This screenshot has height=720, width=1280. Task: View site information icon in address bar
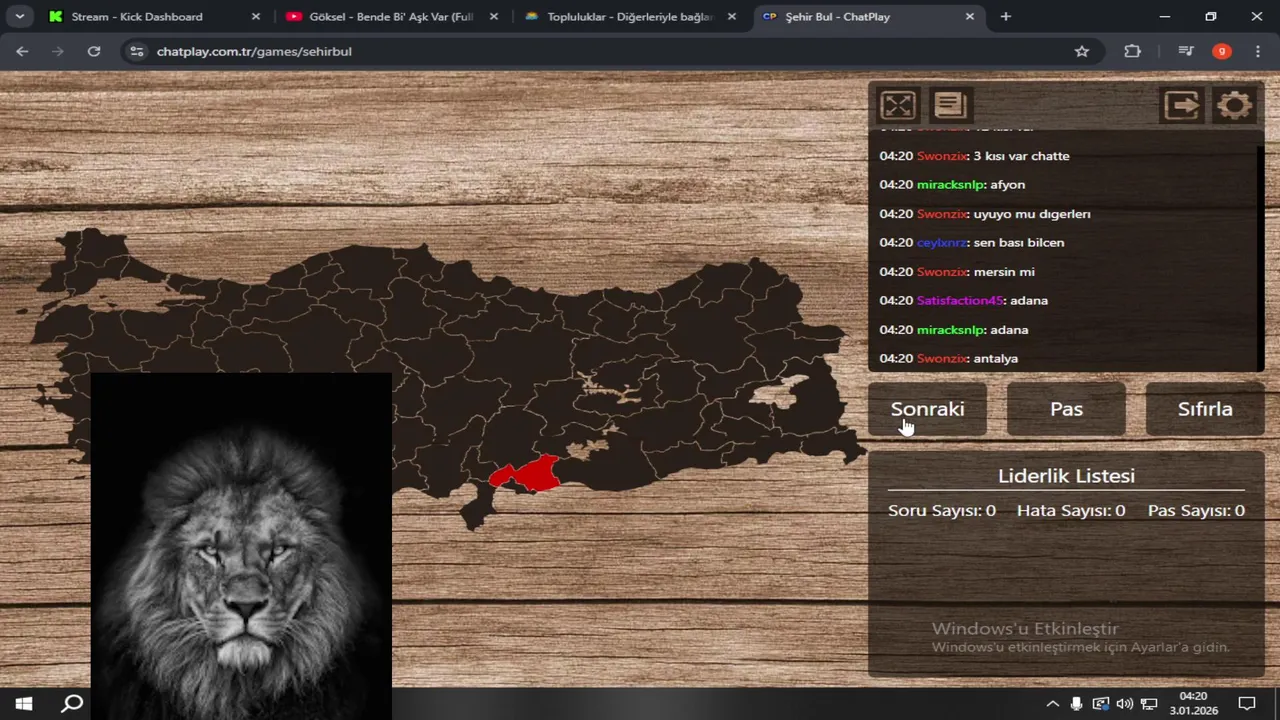138,51
